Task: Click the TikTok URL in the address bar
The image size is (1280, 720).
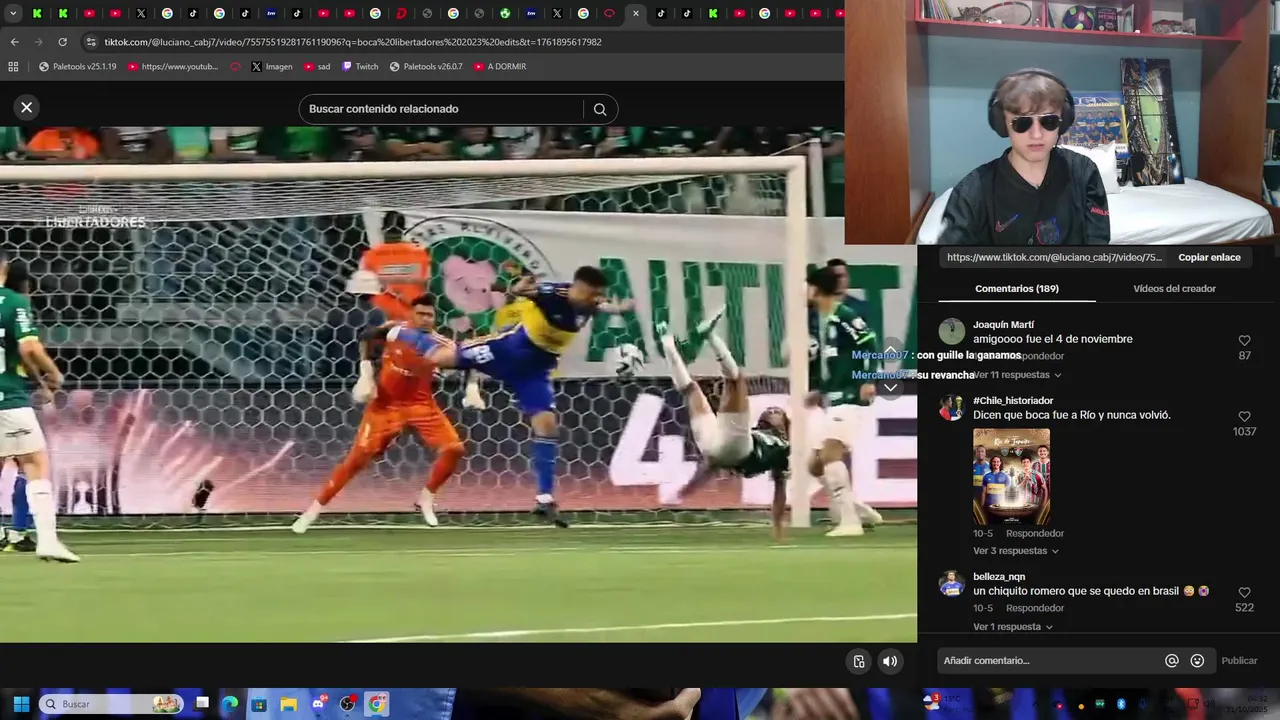Action: click(353, 42)
